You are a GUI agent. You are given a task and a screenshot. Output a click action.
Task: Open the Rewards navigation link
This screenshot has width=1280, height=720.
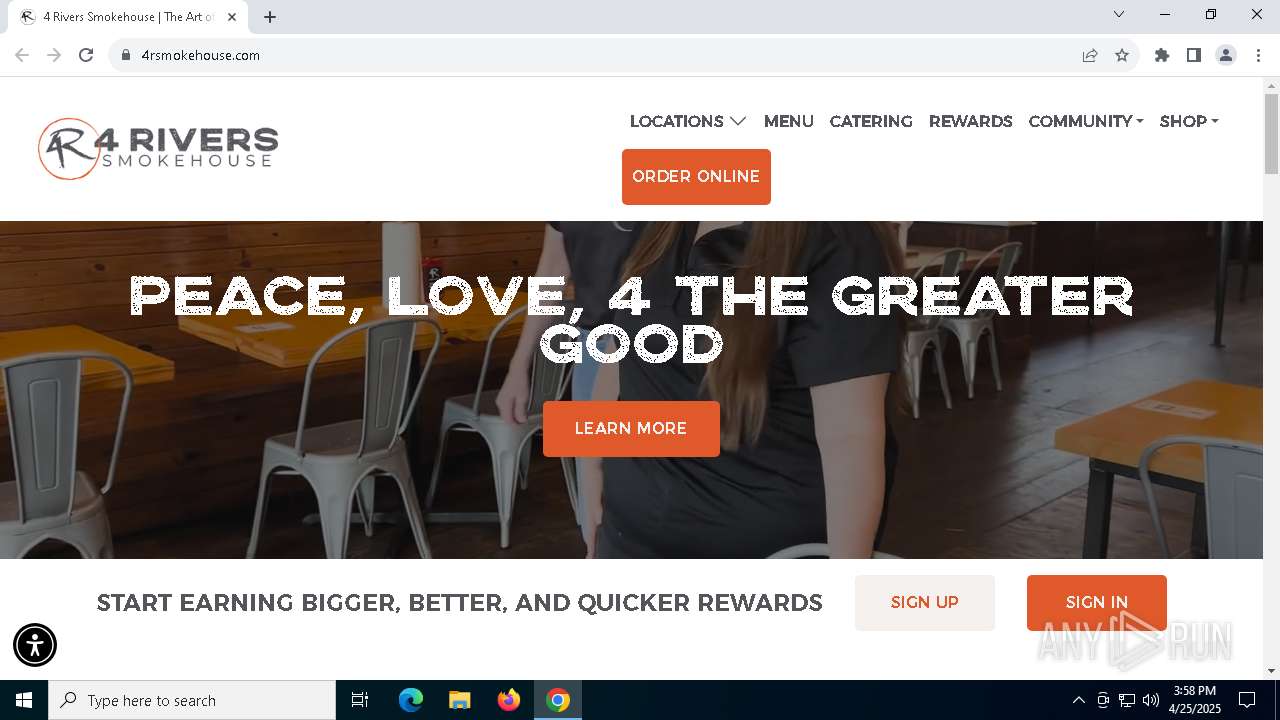(971, 121)
